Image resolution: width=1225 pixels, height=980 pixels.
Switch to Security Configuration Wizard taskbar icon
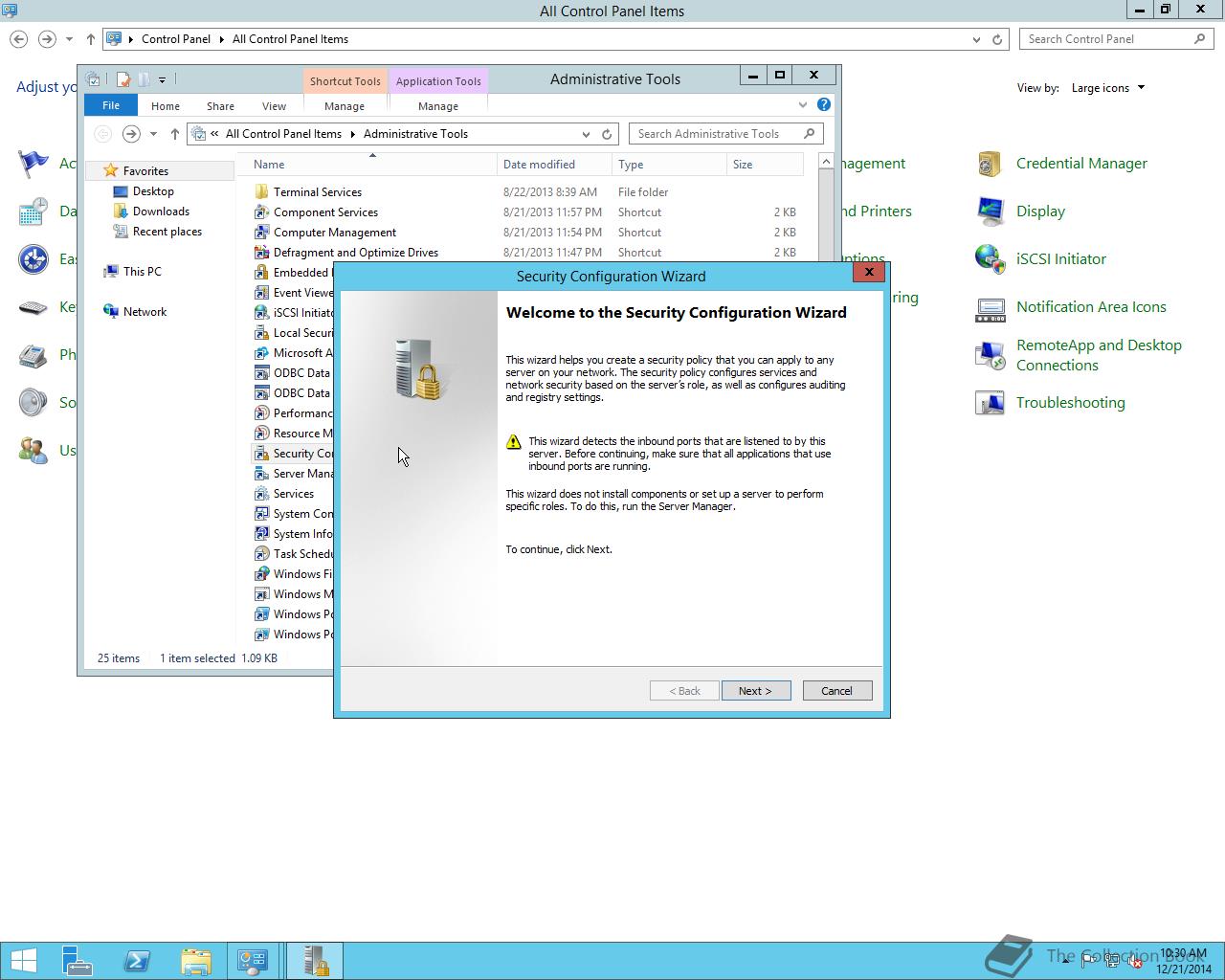pyautogui.click(x=315, y=961)
